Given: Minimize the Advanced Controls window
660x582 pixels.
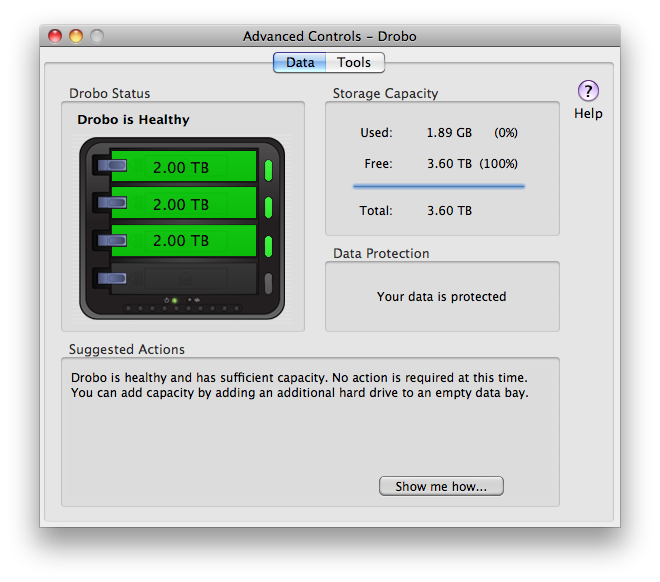Looking at the screenshot, I should (x=76, y=36).
